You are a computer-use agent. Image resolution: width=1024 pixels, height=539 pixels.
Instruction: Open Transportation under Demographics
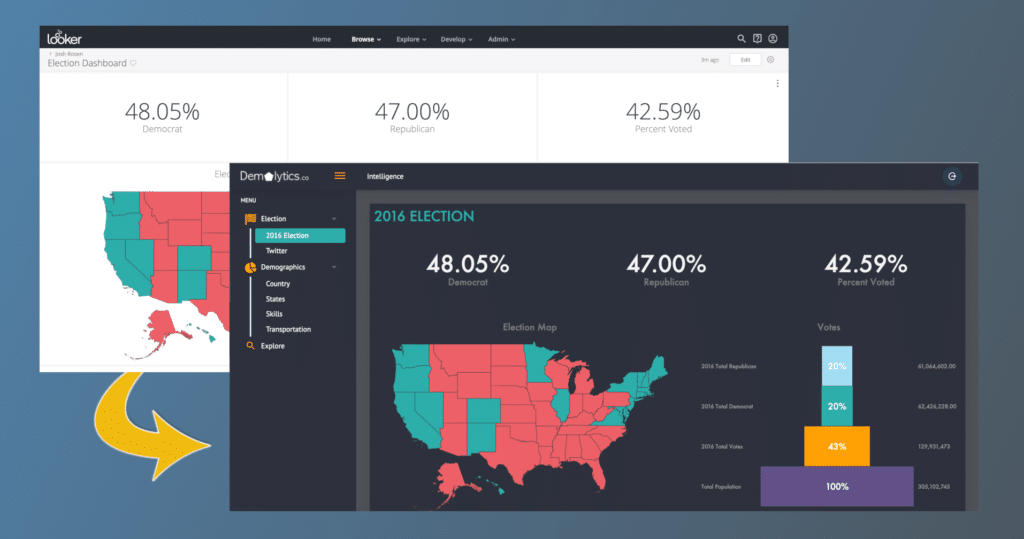coord(288,329)
